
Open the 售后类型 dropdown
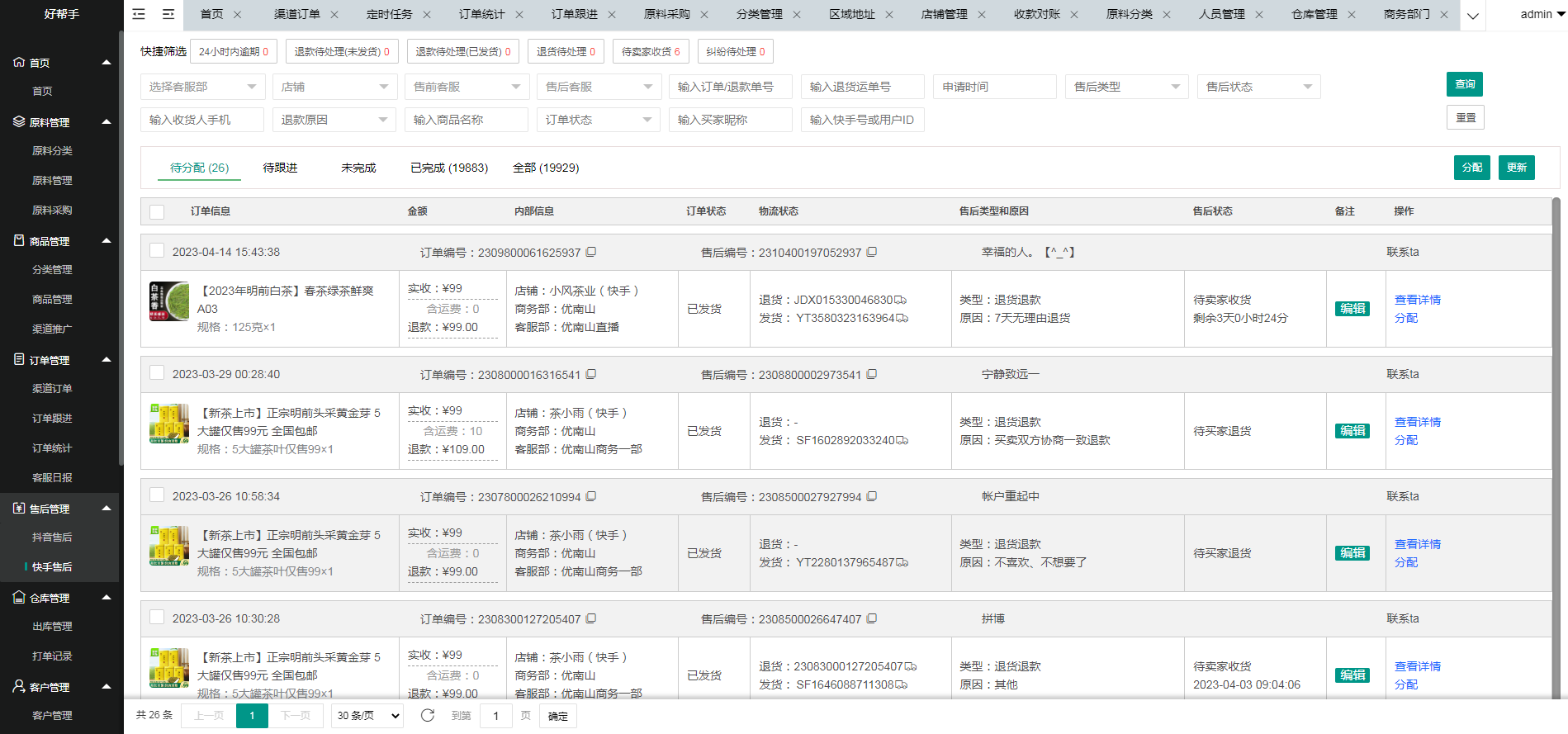tap(1127, 87)
